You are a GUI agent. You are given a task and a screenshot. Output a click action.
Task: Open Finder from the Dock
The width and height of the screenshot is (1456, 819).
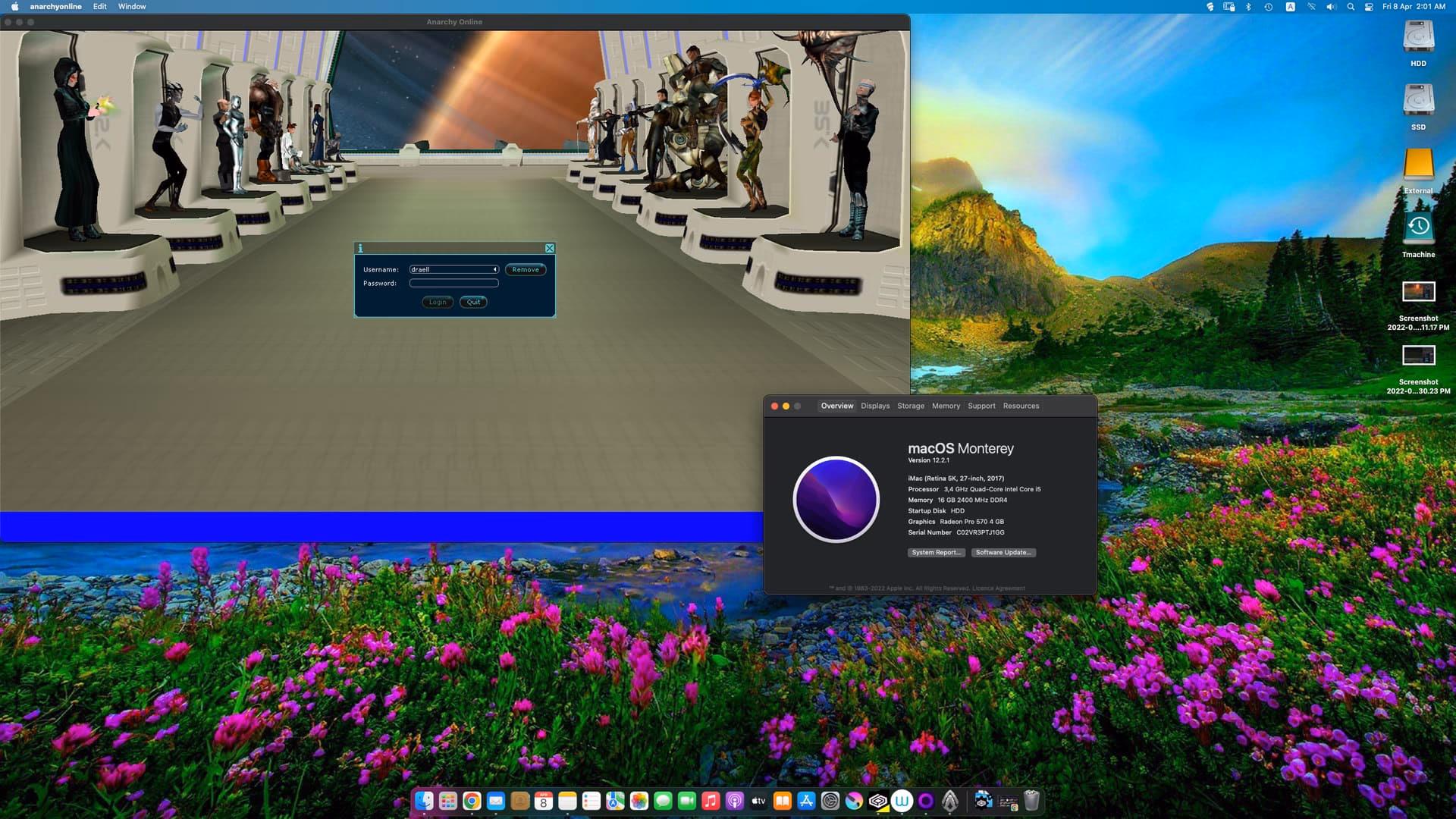pos(424,801)
